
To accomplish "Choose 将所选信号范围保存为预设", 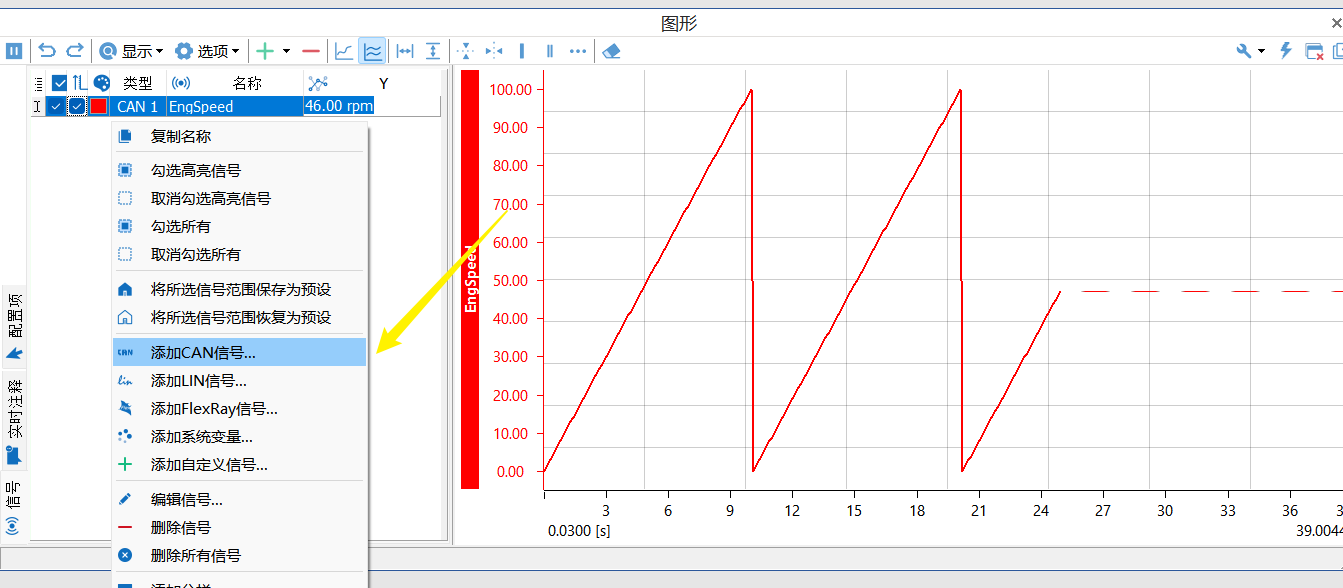I will (240, 290).
